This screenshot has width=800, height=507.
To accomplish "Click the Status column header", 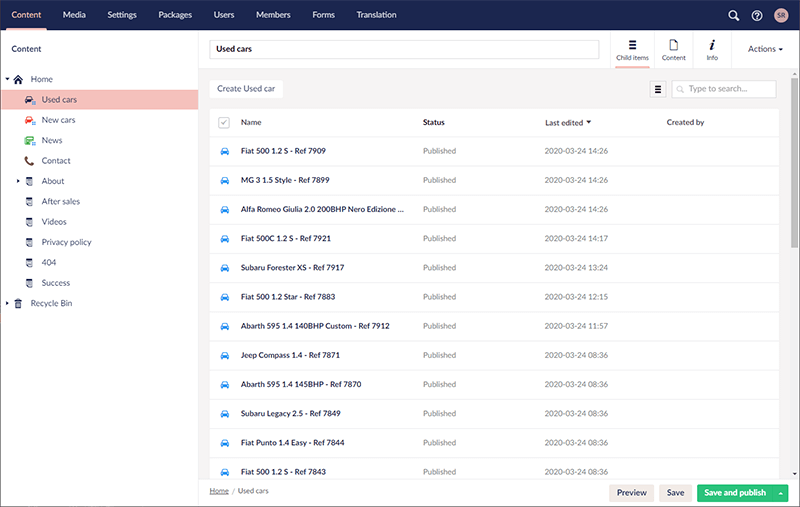I will (x=434, y=122).
